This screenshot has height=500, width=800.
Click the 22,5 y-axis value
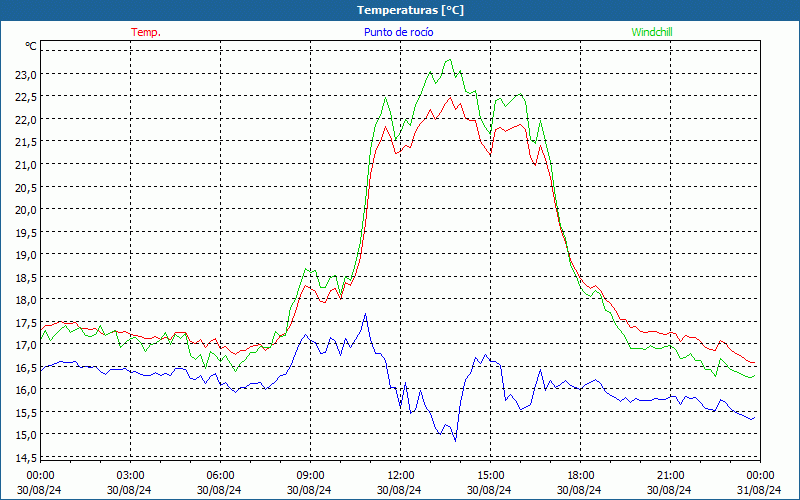26,97
